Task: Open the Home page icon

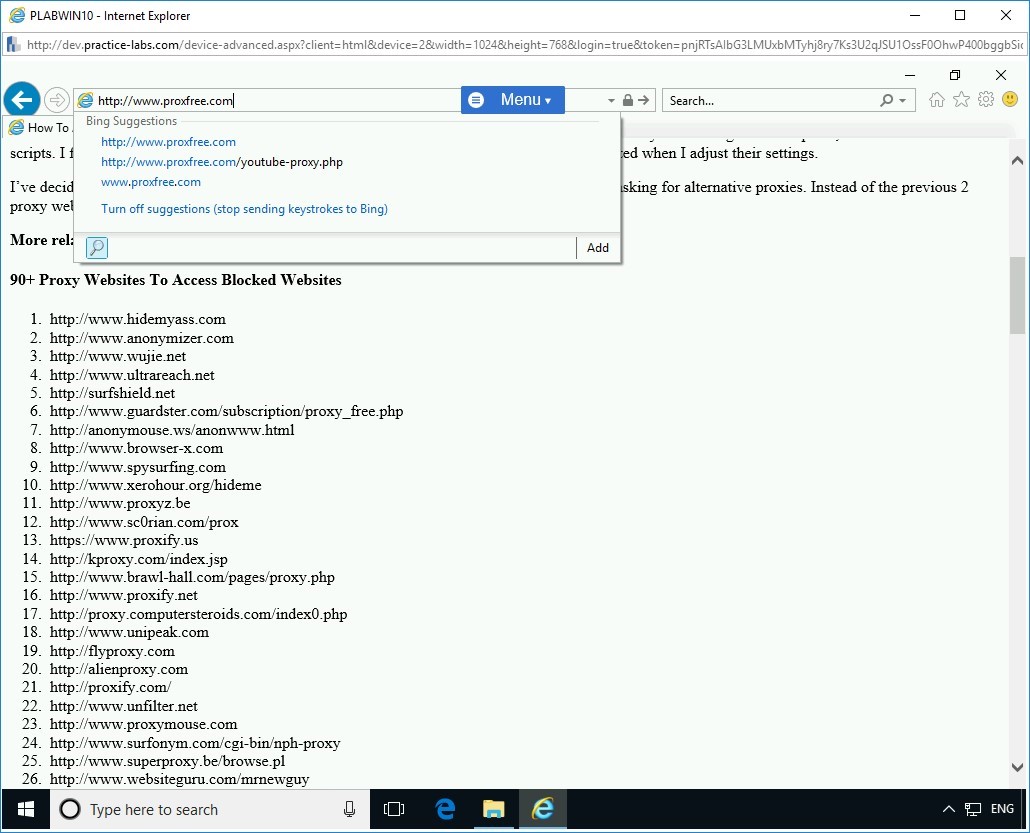Action: [x=936, y=100]
